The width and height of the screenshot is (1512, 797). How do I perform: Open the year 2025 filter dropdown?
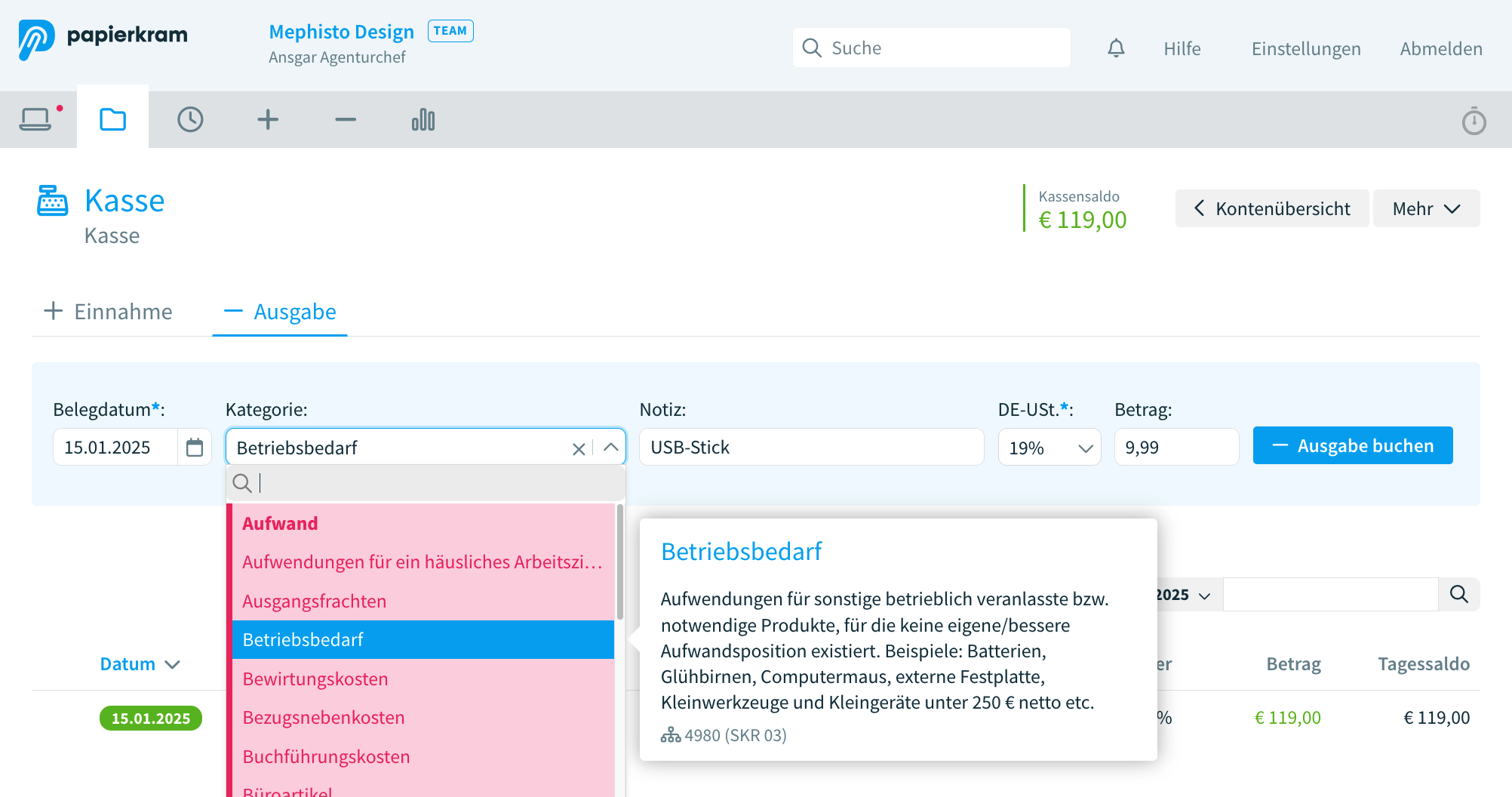[x=1182, y=595]
